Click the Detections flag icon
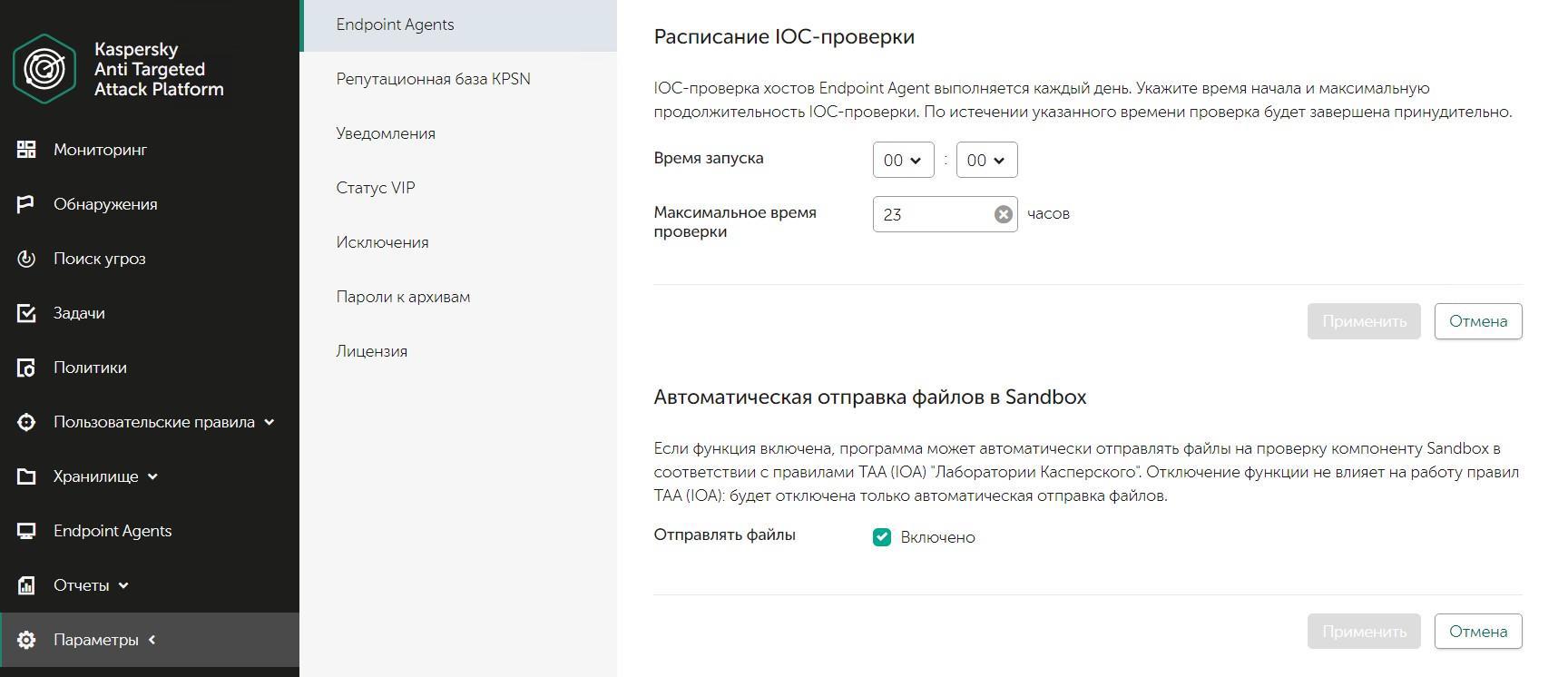 point(26,204)
